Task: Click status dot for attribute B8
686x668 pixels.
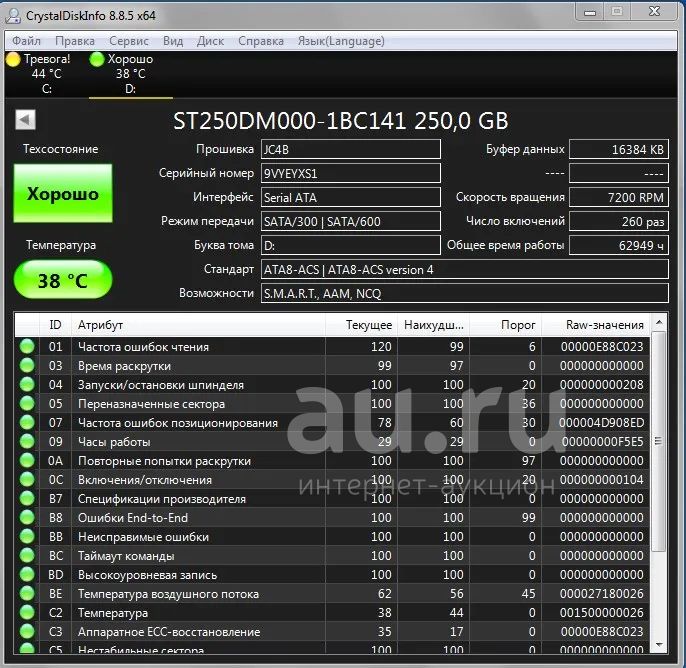Action: tap(27, 518)
